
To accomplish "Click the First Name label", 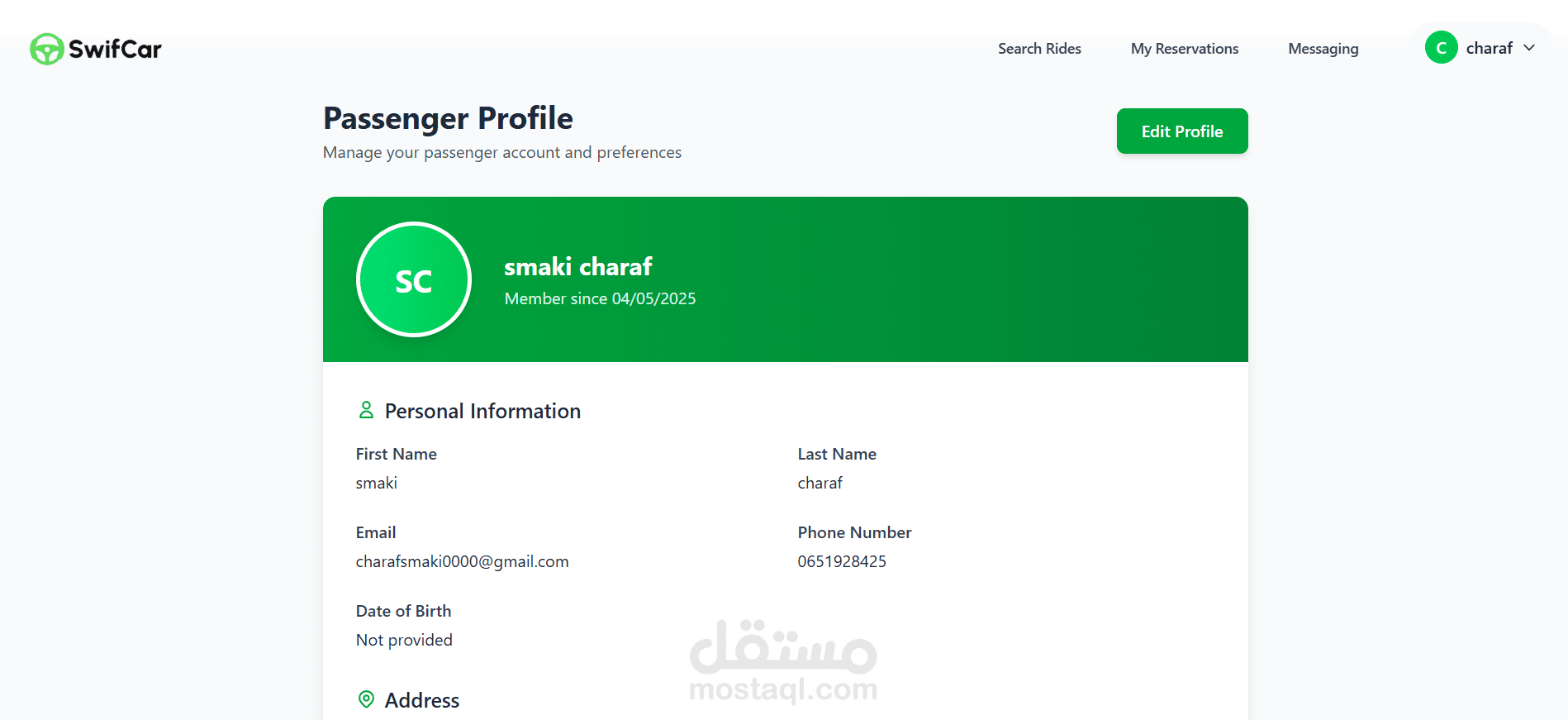I will pyautogui.click(x=397, y=454).
